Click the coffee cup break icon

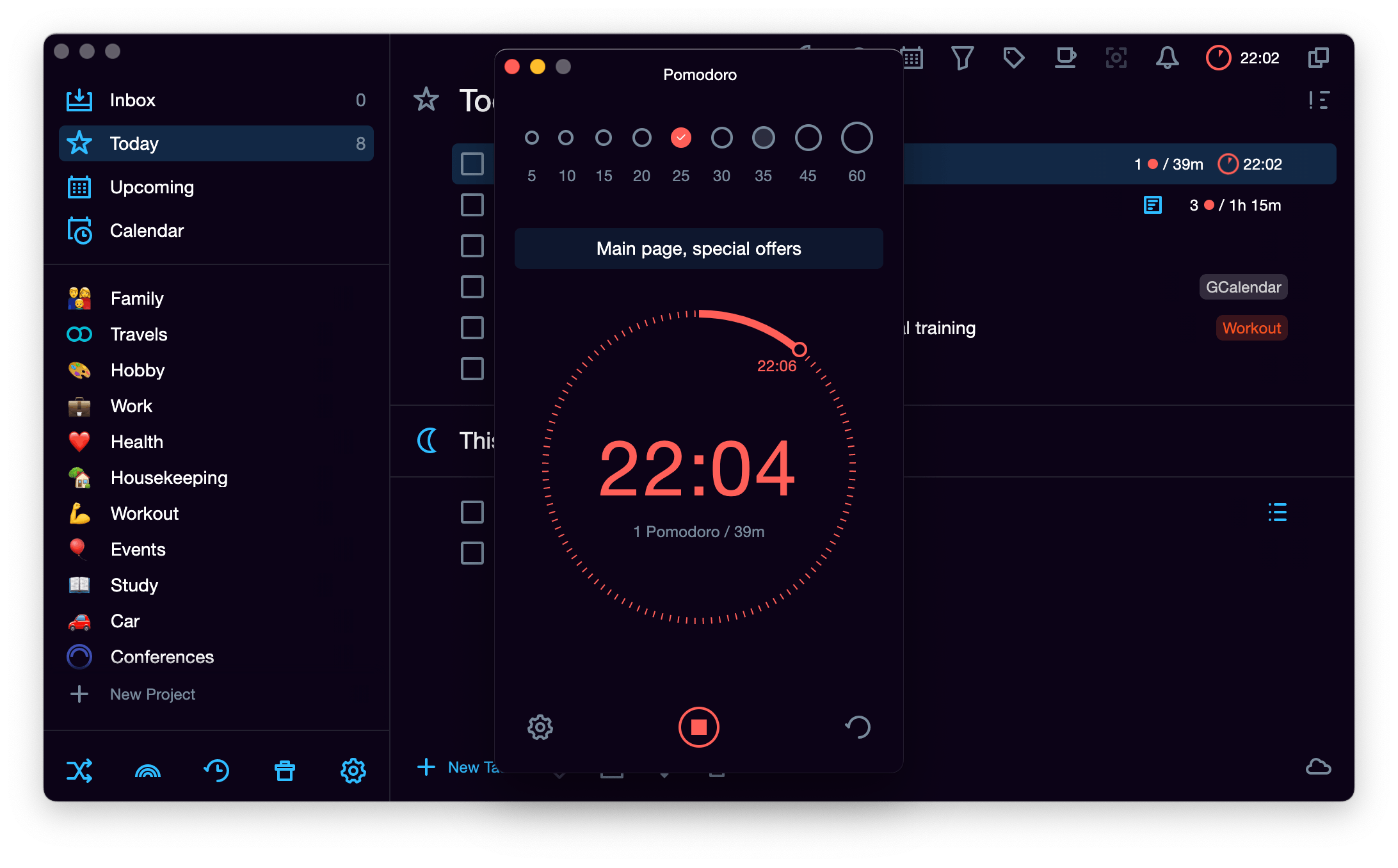[x=1065, y=58]
